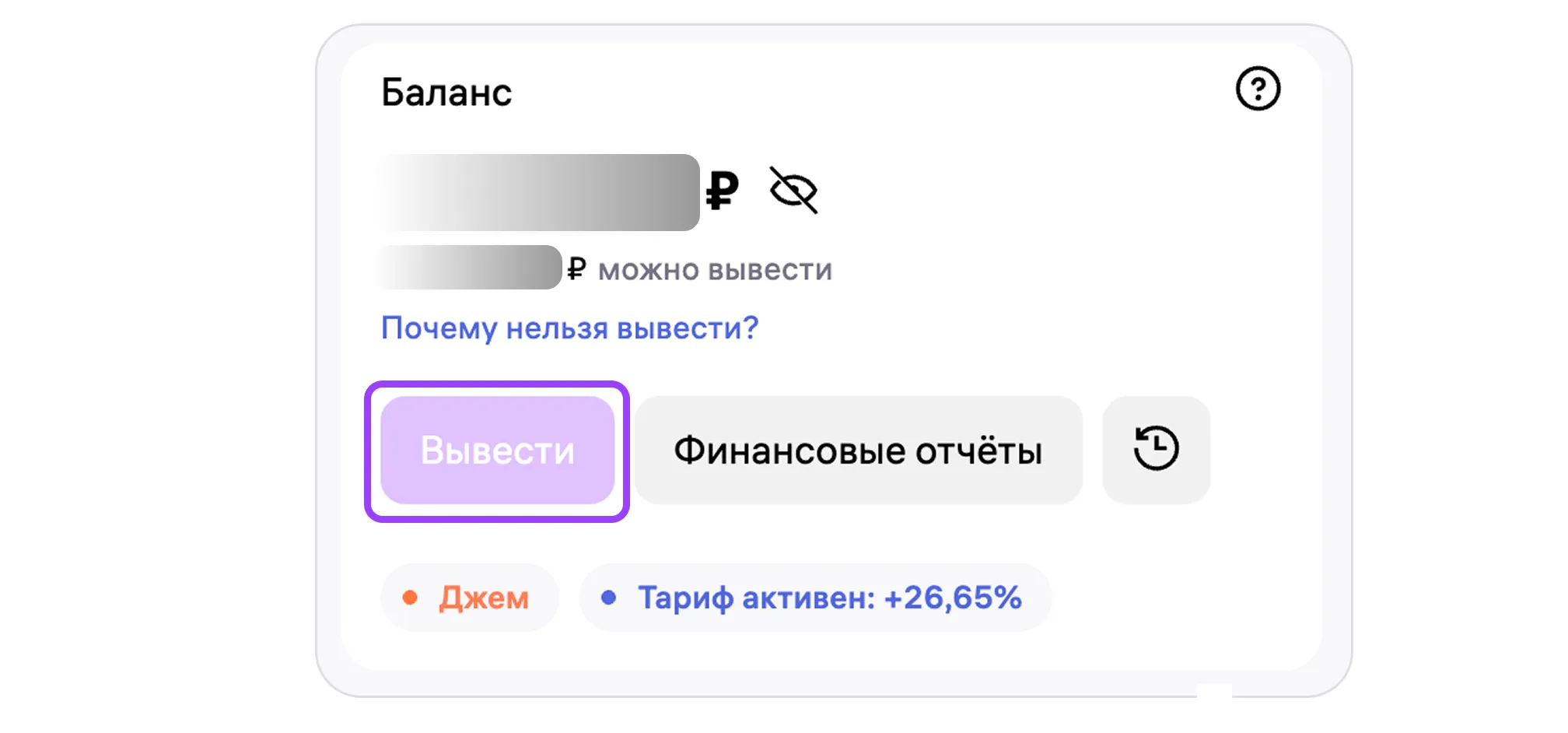The image size is (1568, 733).
Task: Click the blurred withdrawable amount
Action: (x=471, y=268)
